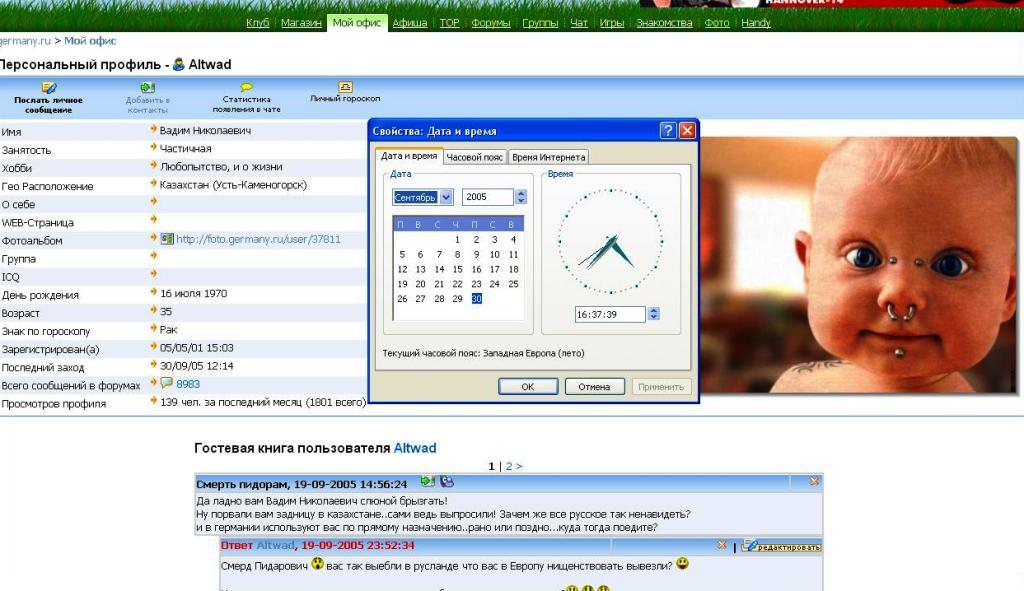Go to guestbook page 2
This screenshot has width=1024, height=591.
point(509,466)
